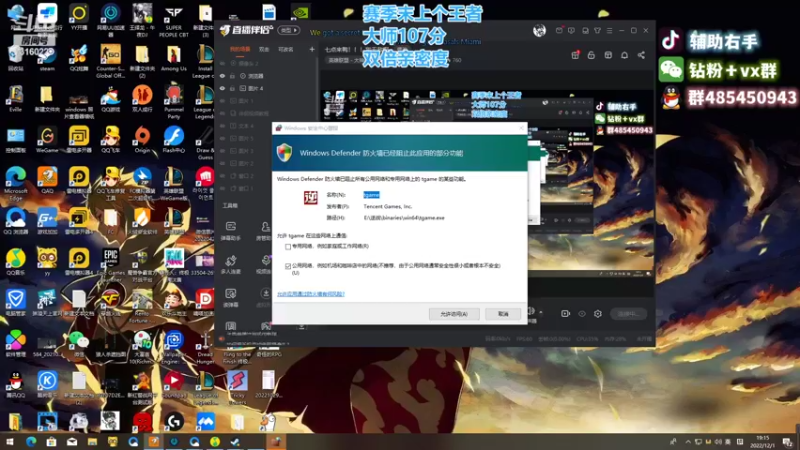
Task: Toggle the preview eye icon in bottom bar
Action: click(582, 314)
